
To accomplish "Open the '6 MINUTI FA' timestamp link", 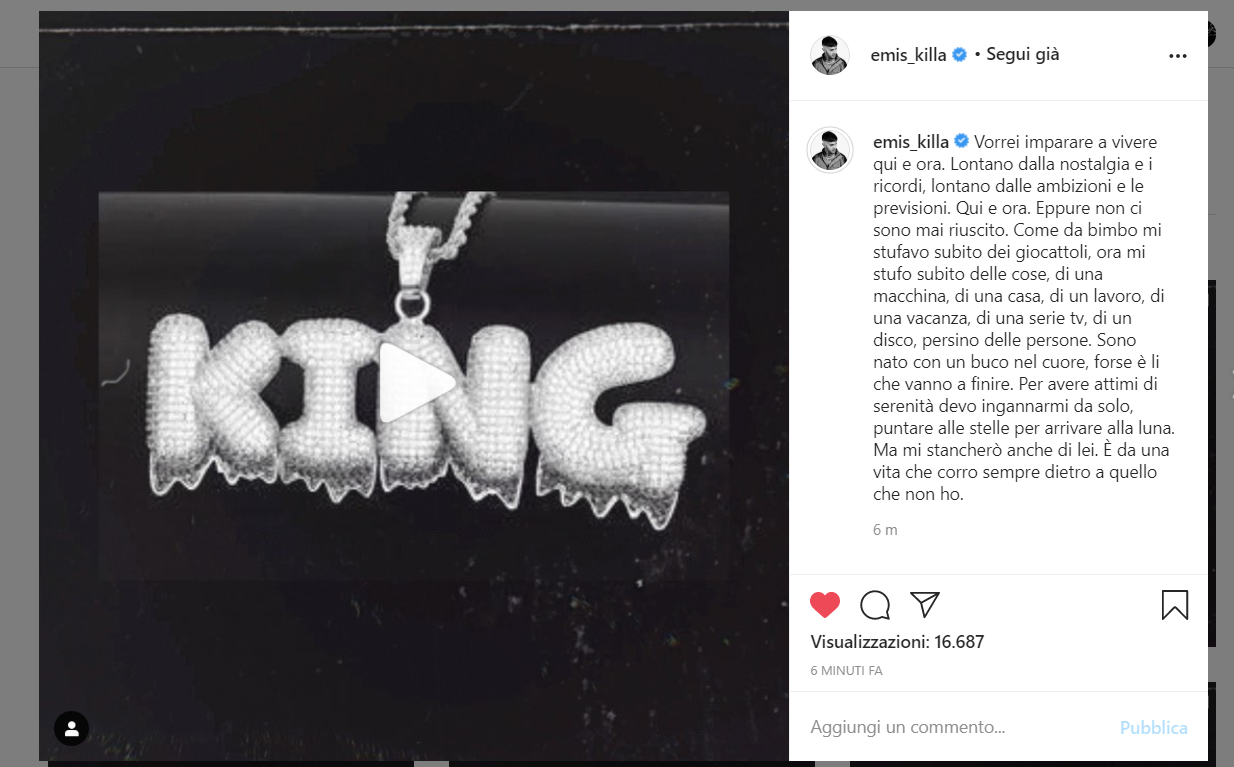I will [x=846, y=670].
